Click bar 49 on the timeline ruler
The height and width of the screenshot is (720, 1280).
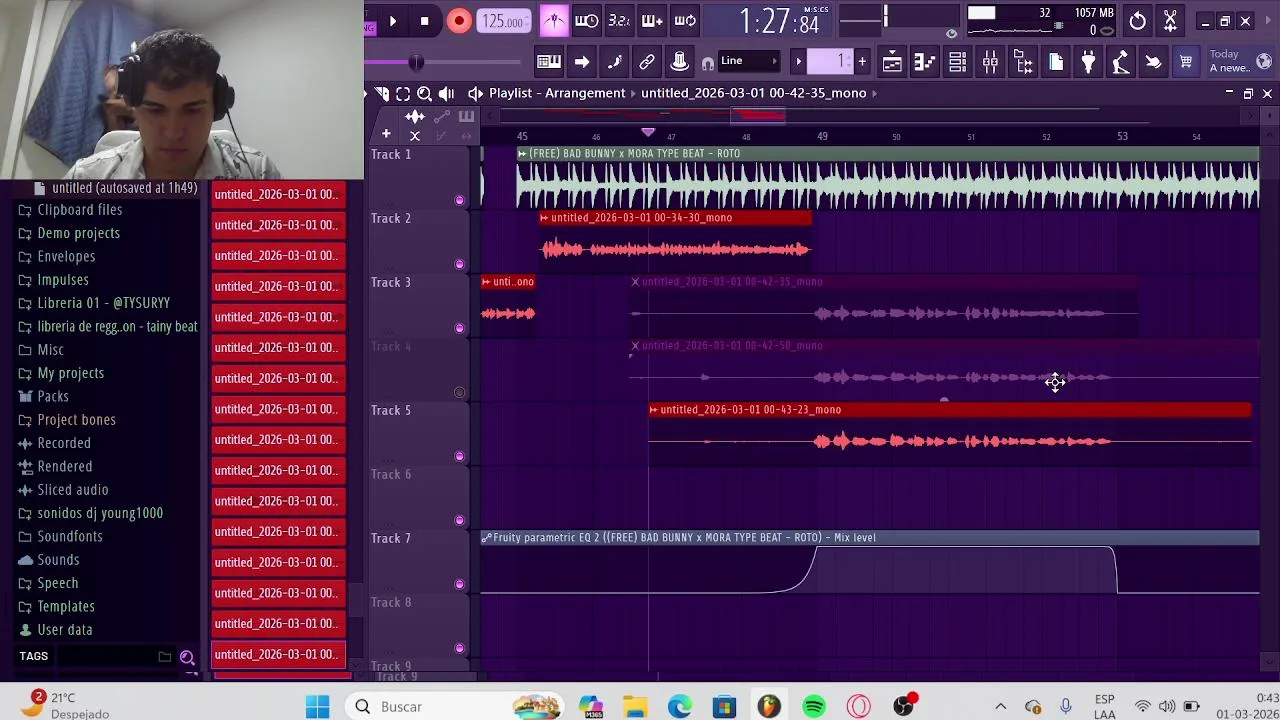(822, 136)
